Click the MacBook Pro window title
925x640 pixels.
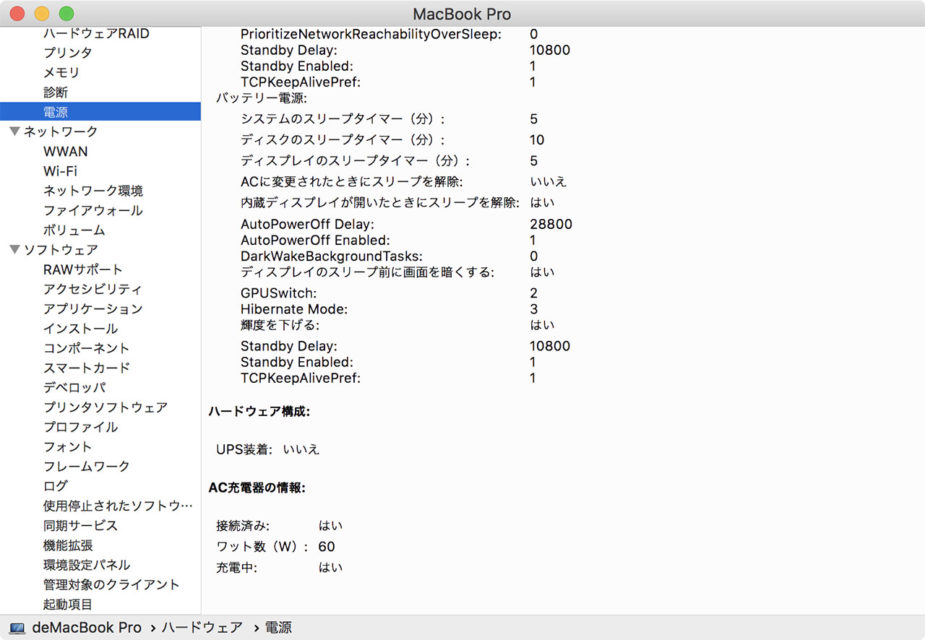click(462, 14)
